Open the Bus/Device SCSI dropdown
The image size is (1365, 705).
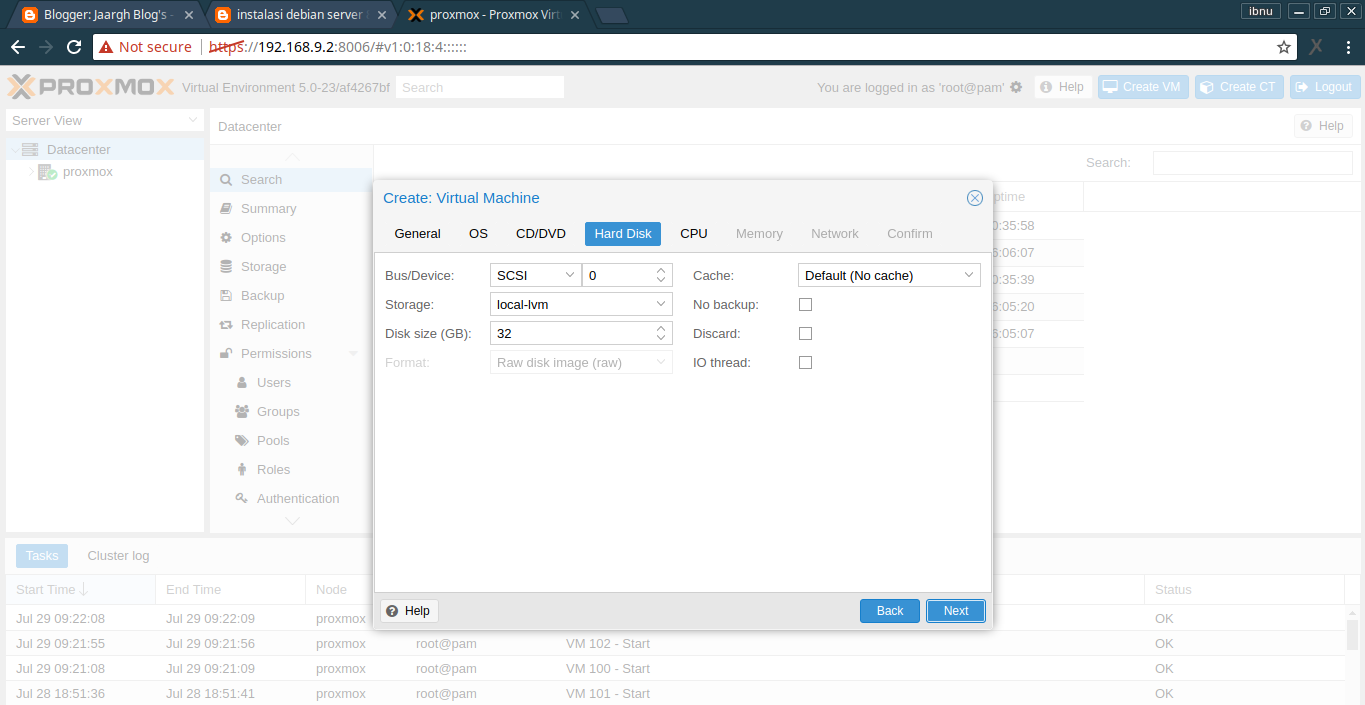569,275
